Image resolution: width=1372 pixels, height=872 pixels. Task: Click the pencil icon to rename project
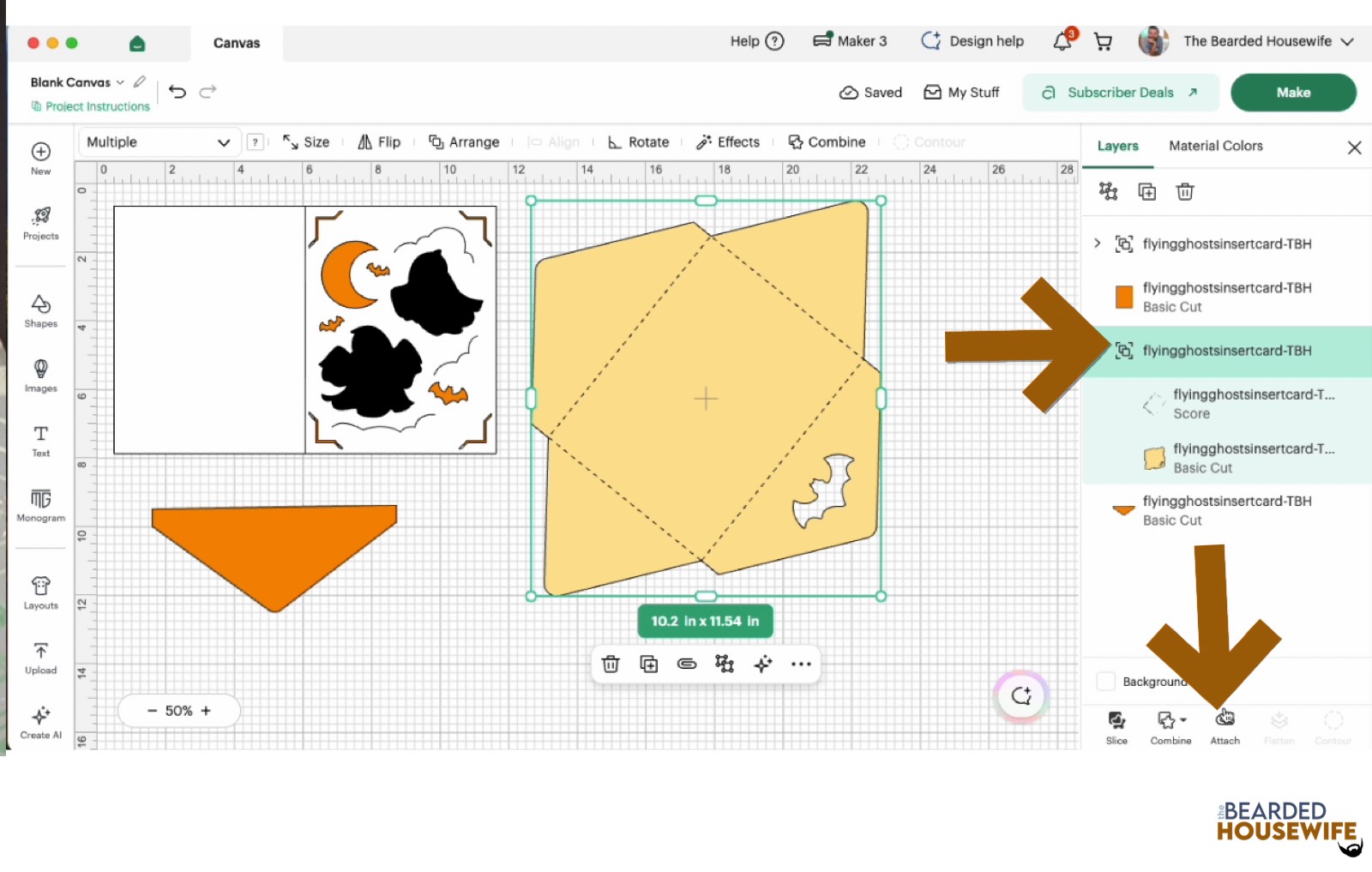[x=140, y=82]
